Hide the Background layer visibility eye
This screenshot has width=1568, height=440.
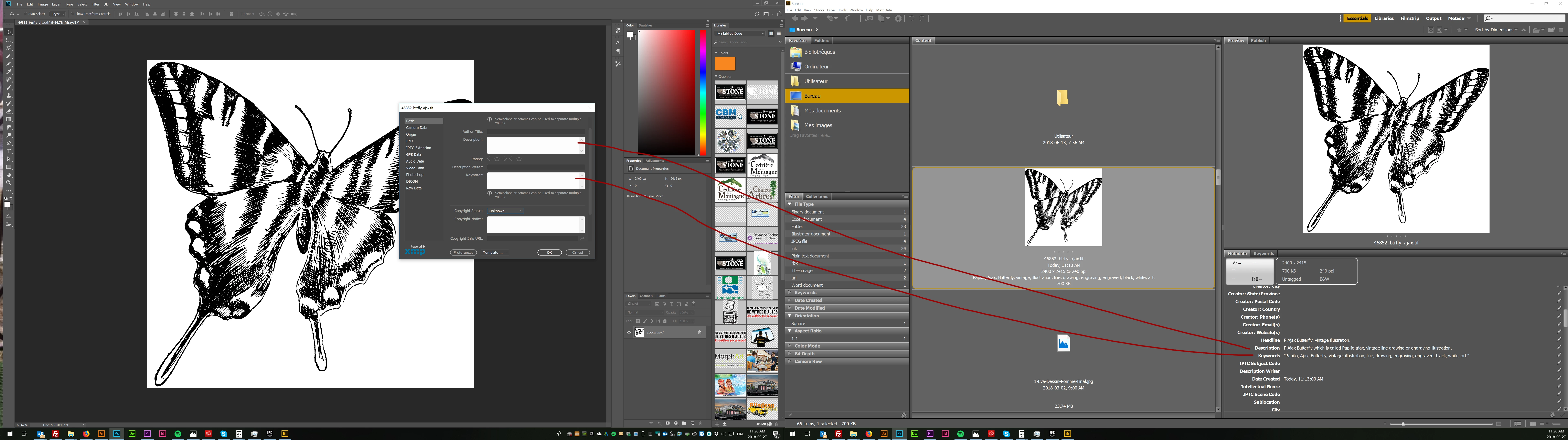click(629, 332)
